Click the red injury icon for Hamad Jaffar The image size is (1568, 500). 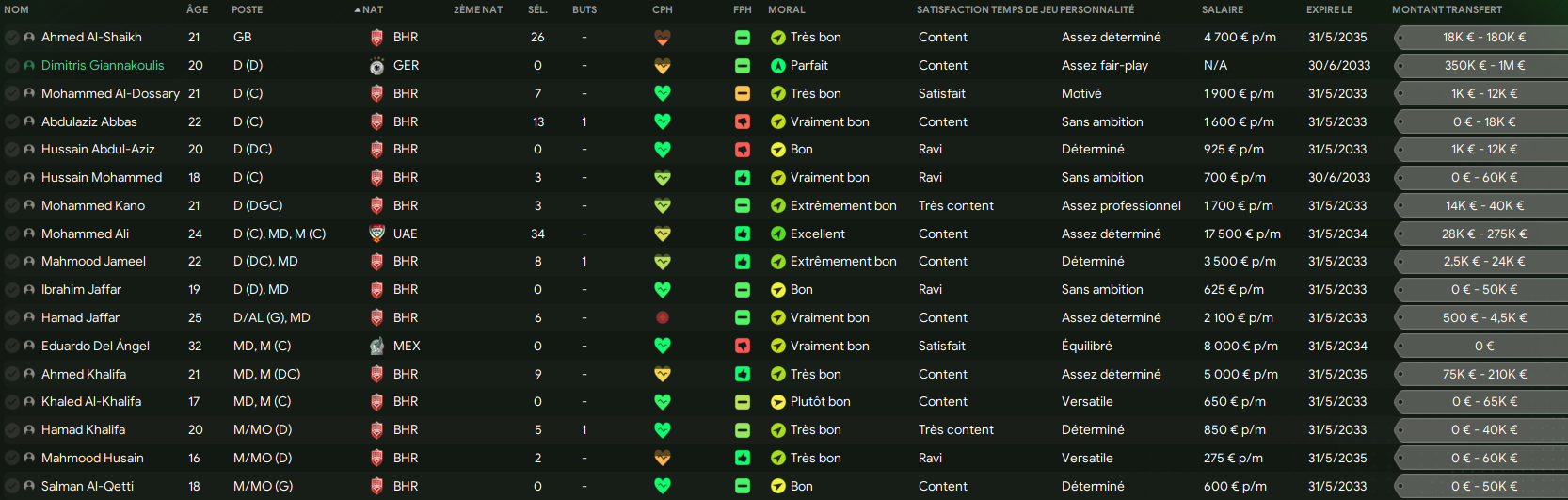(x=663, y=317)
